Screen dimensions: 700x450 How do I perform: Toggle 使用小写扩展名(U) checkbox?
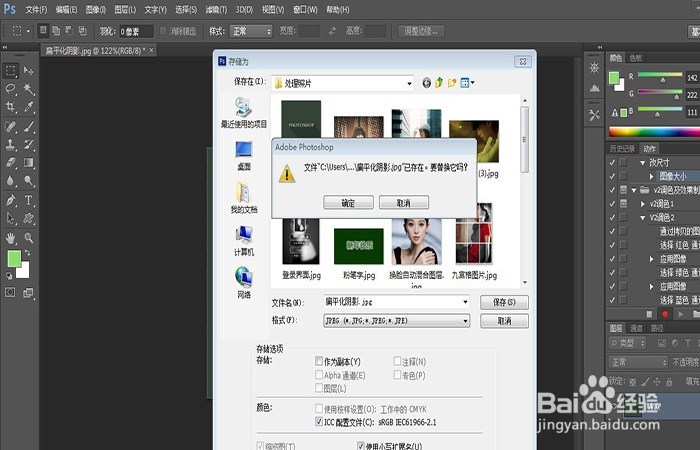pos(361,446)
